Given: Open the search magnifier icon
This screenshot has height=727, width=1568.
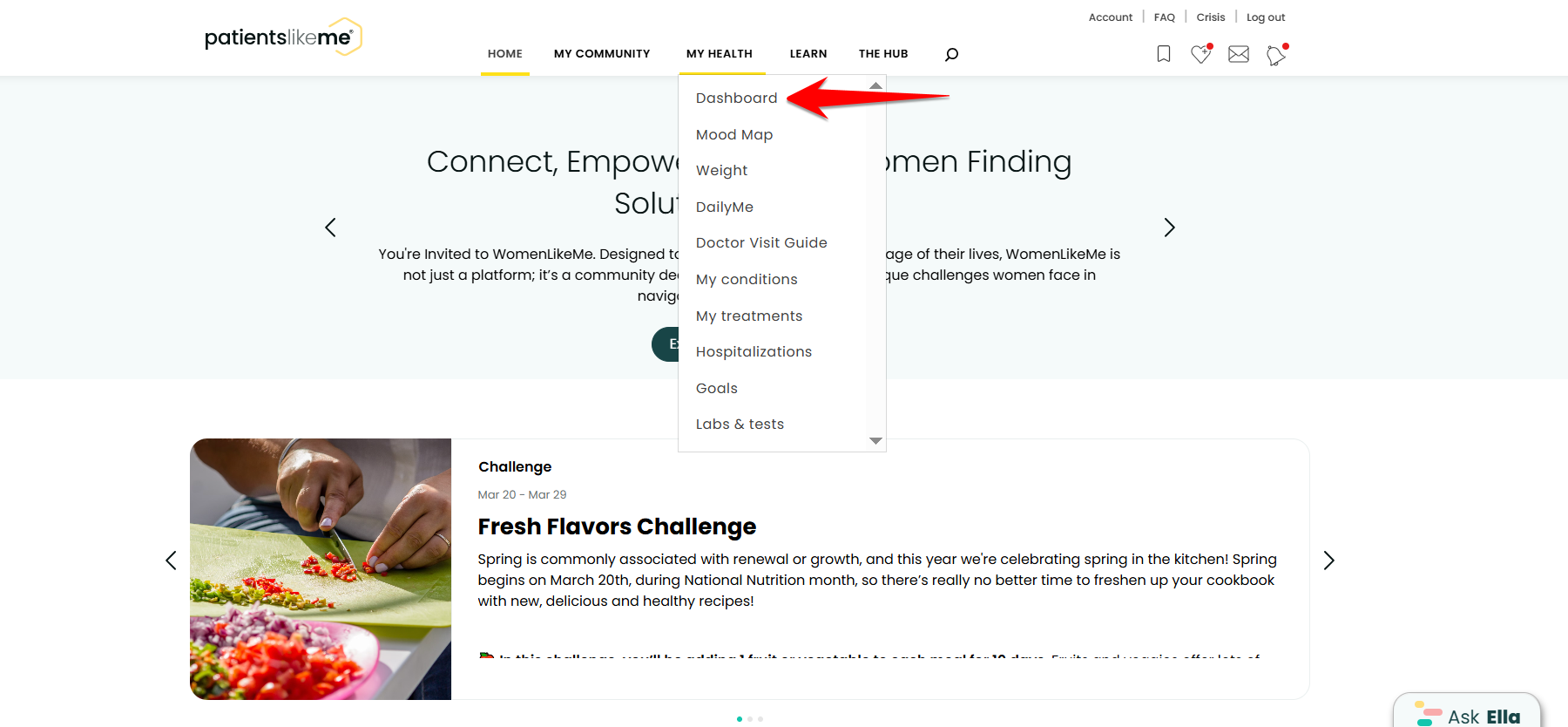Looking at the screenshot, I should 951,54.
